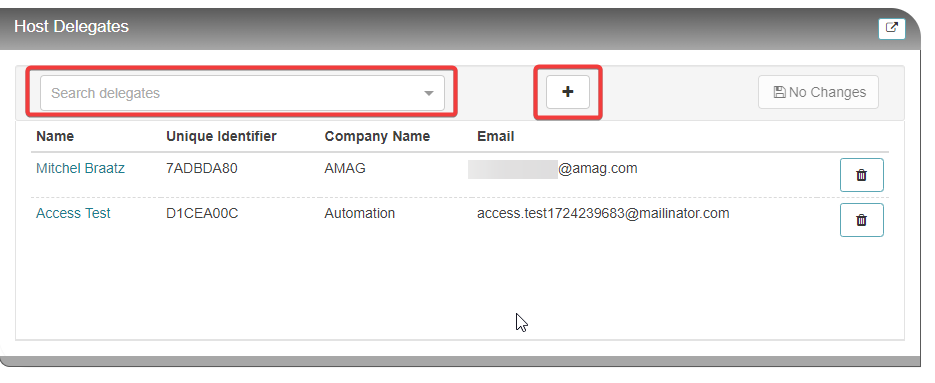
Task: Focus the Search delegates input field
Action: (x=242, y=93)
